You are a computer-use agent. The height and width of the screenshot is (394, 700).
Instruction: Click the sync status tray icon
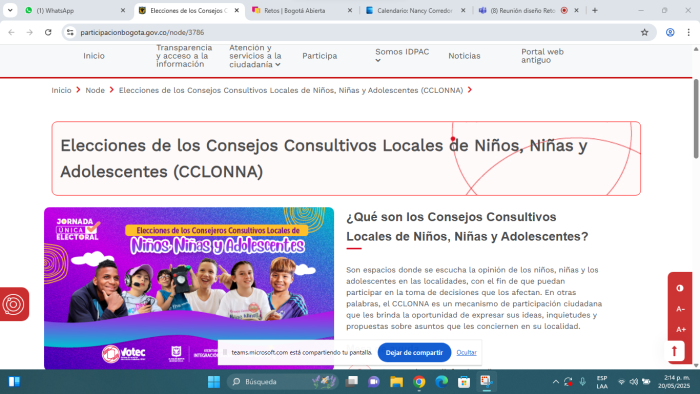point(568,382)
